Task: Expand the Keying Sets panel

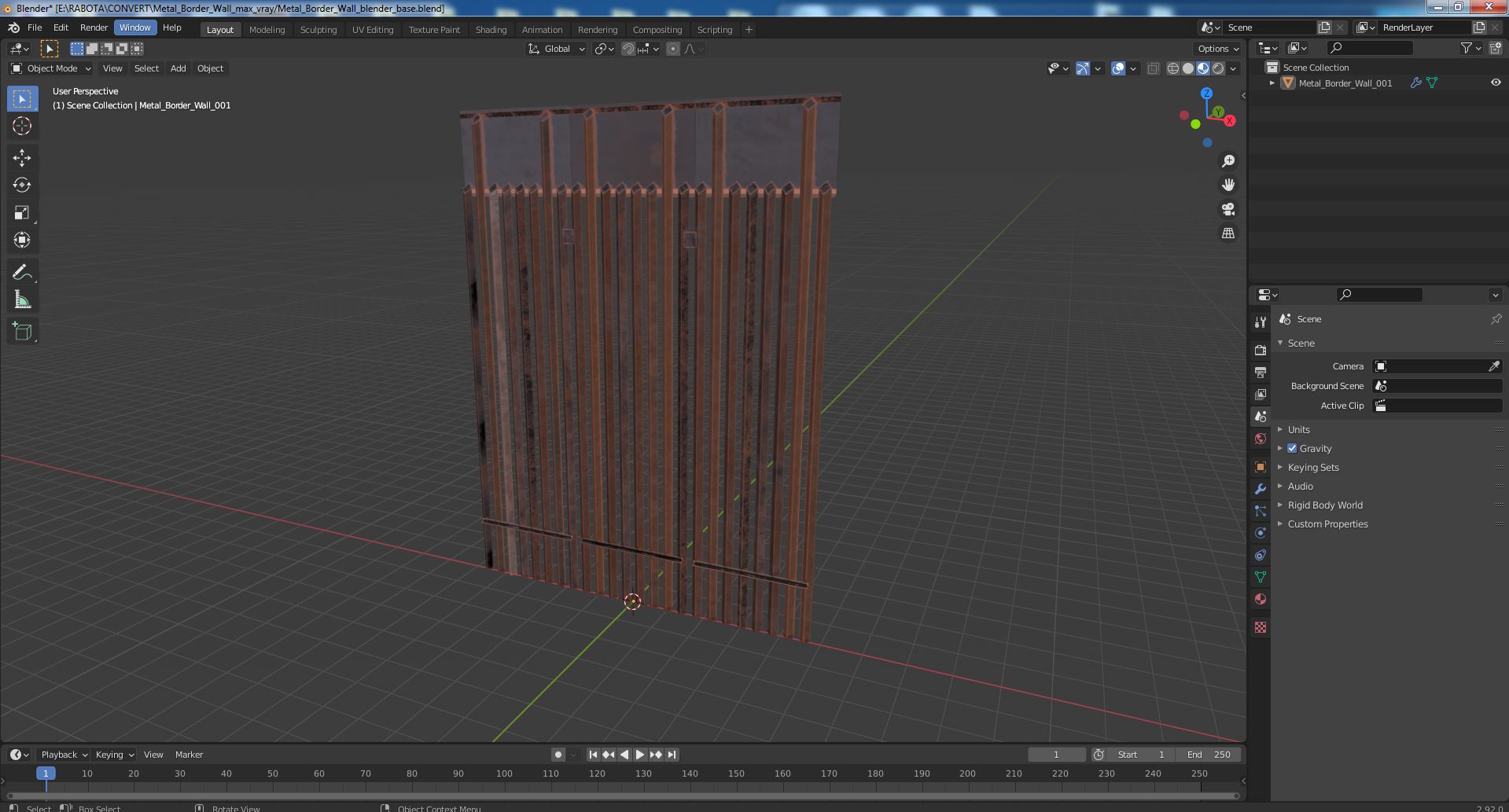Action: click(x=1312, y=467)
